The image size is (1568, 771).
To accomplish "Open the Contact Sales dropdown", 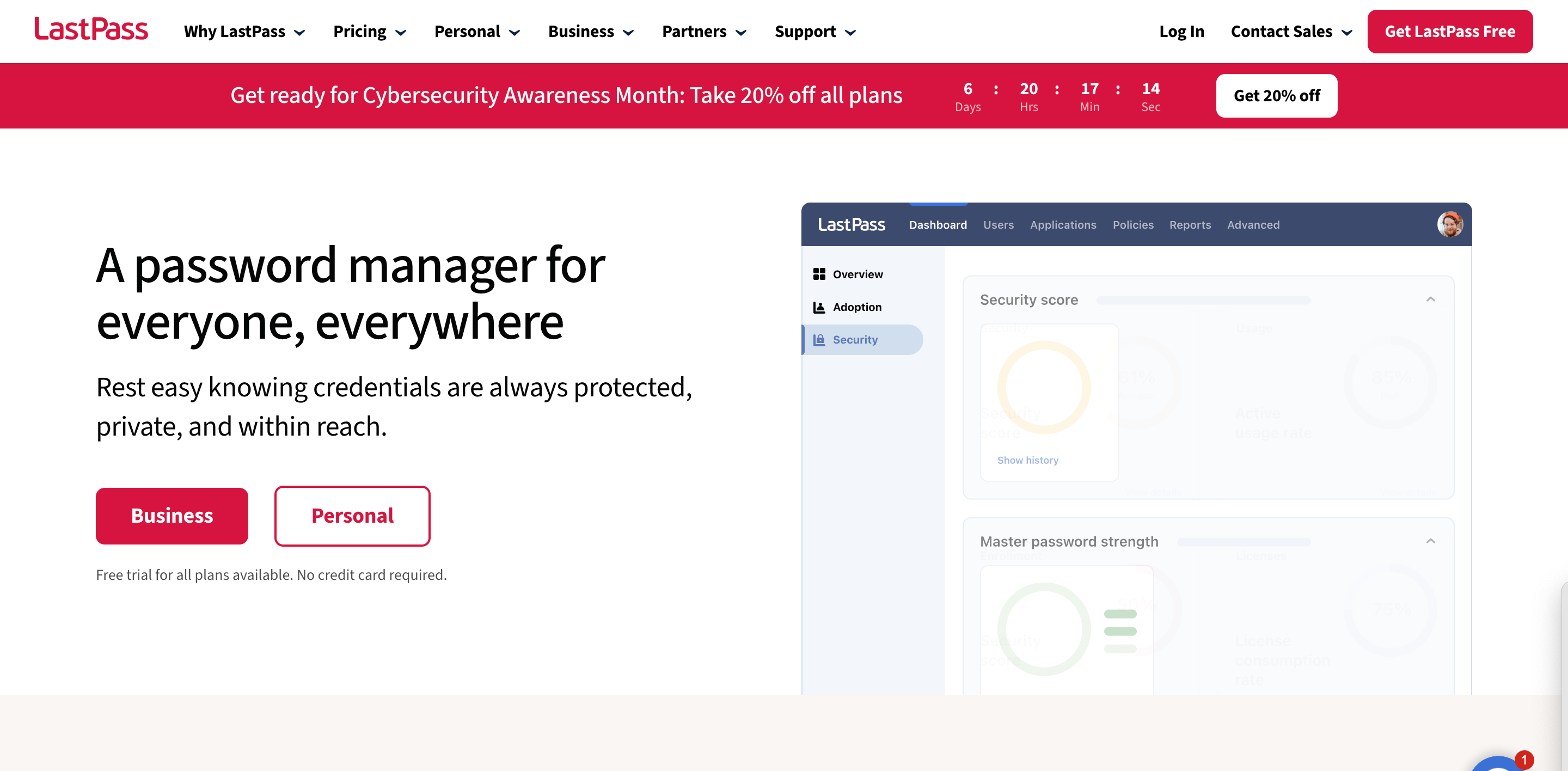I will [1291, 32].
